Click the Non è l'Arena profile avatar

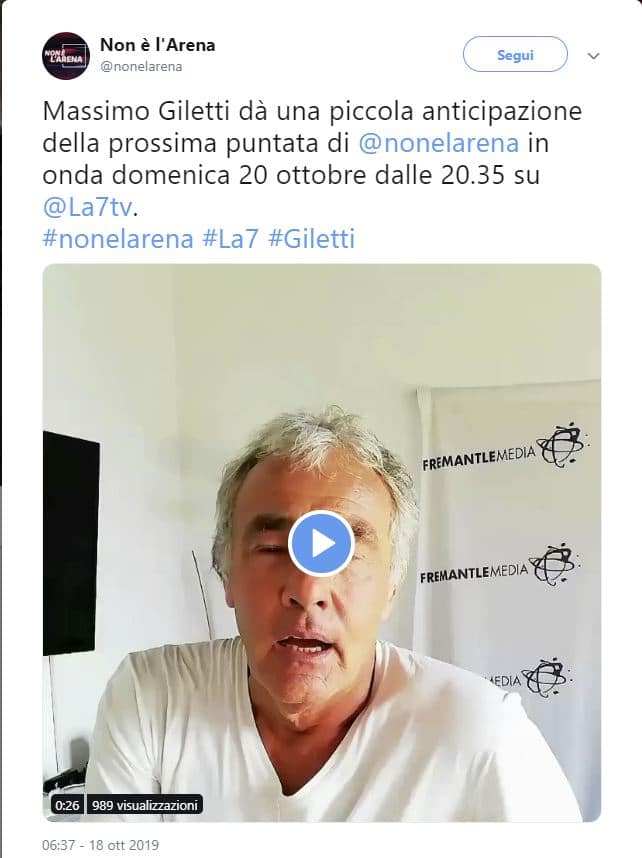point(66,55)
